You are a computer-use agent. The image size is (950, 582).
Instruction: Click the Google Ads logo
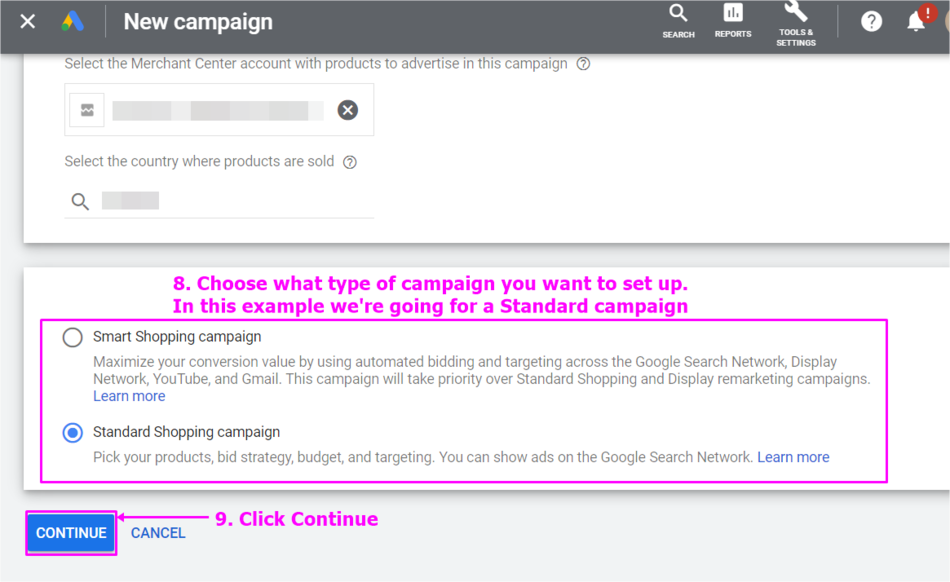click(73, 22)
